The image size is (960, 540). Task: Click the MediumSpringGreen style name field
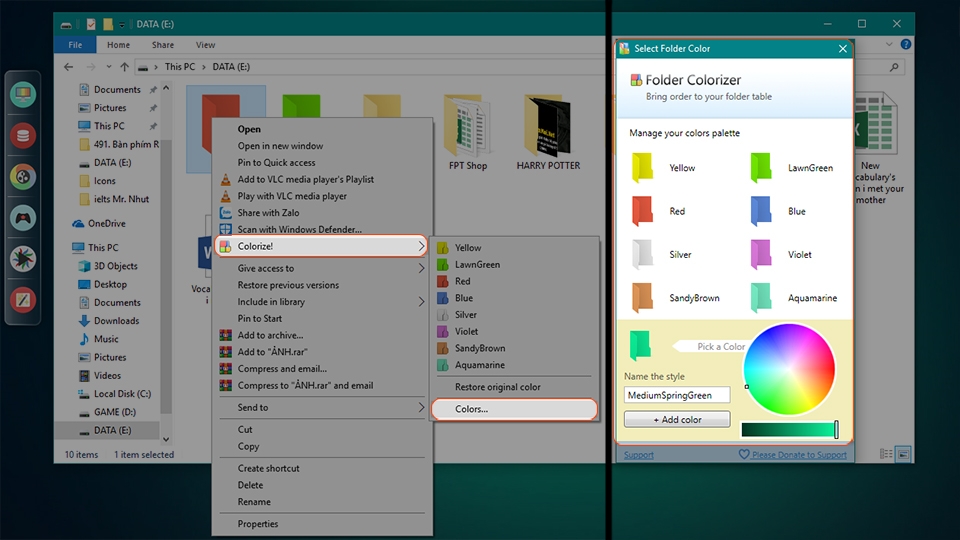pos(677,395)
